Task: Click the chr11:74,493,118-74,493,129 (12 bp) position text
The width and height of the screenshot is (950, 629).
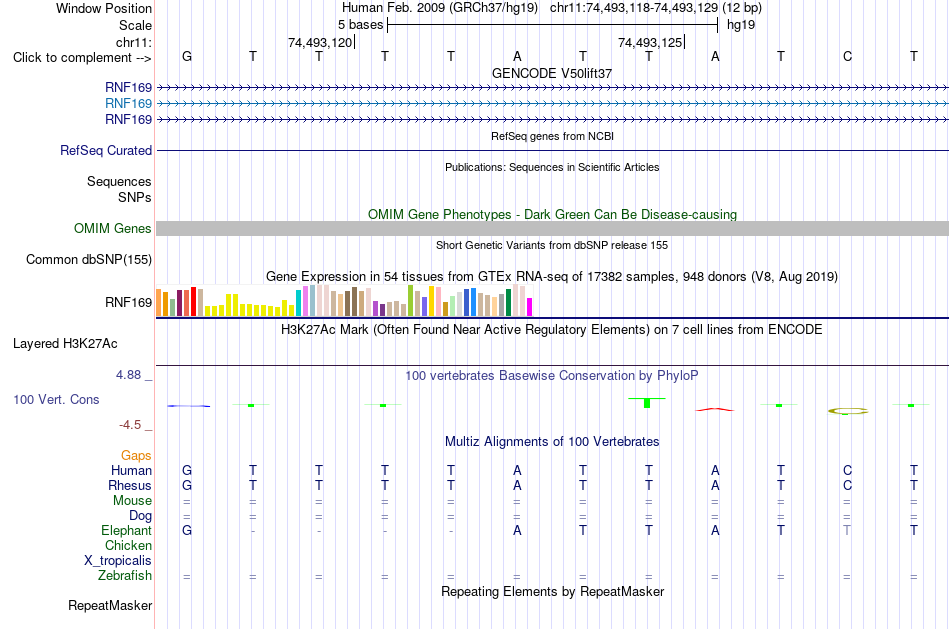Action: tap(656, 8)
